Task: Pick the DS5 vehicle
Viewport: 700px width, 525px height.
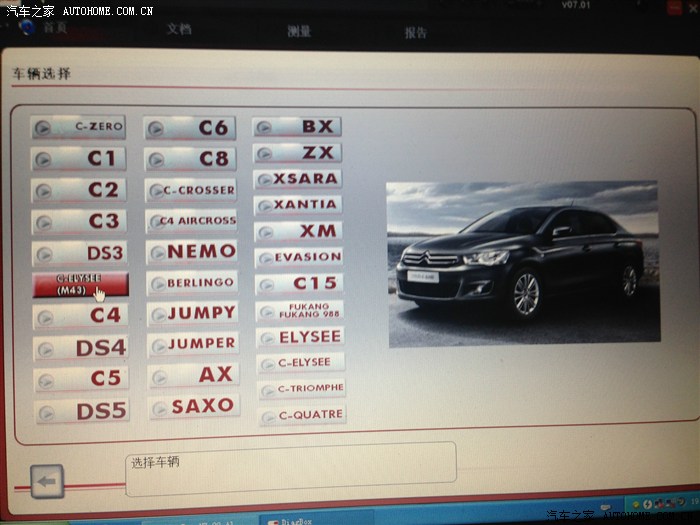Action: click(82, 411)
